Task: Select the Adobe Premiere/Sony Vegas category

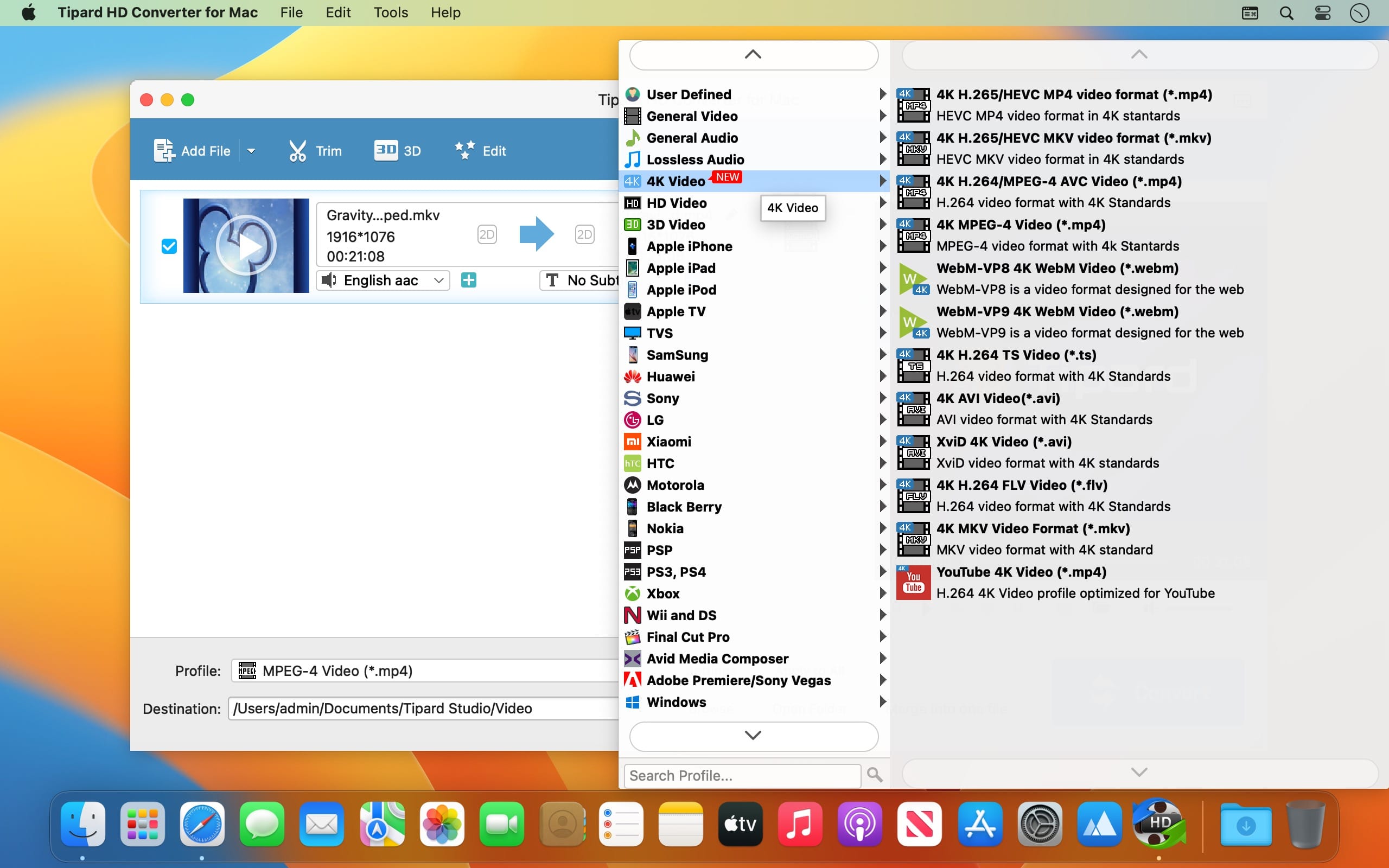Action: click(754, 680)
